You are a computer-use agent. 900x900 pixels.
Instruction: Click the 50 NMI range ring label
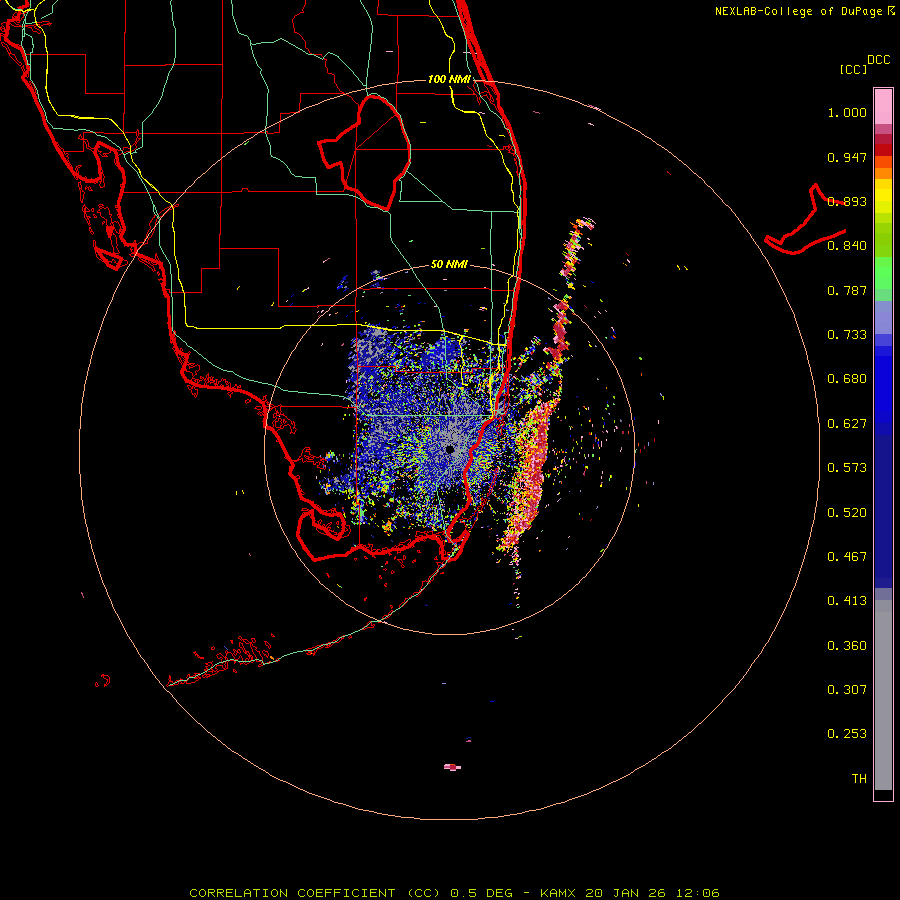(x=449, y=264)
